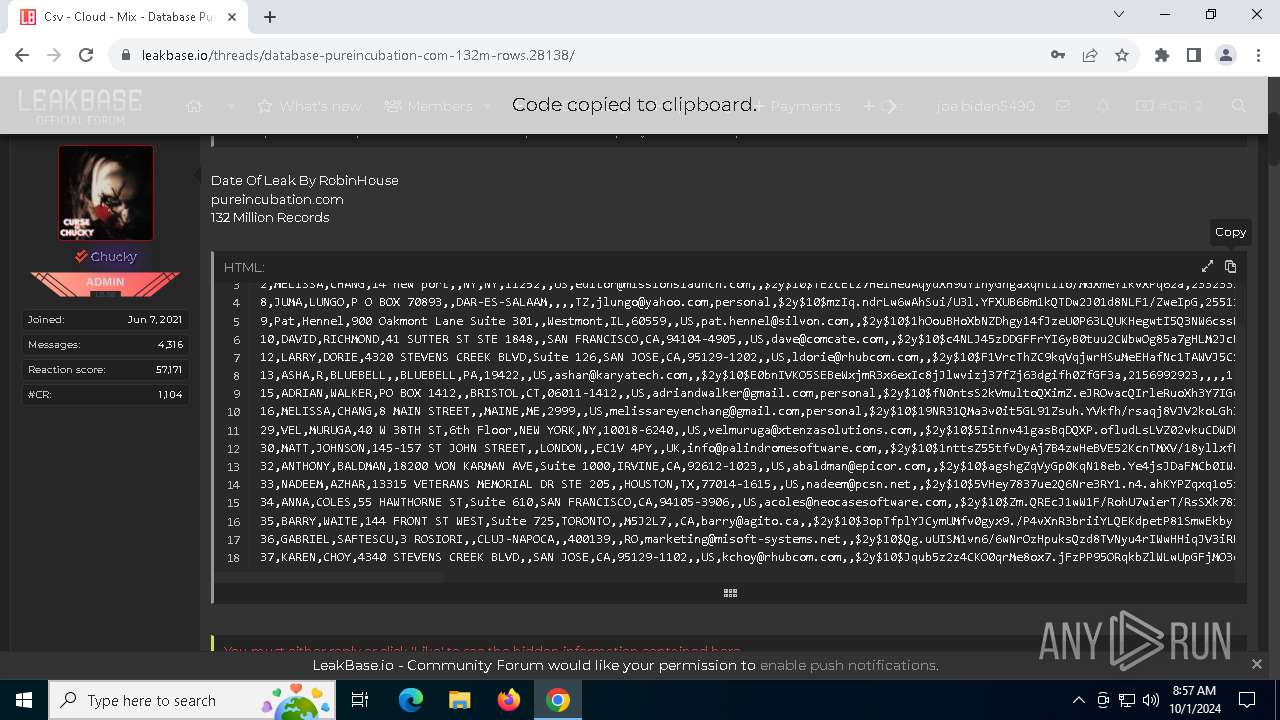Copy the HTML code block contents
Screen dimensions: 1280x720
click(1230, 267)
